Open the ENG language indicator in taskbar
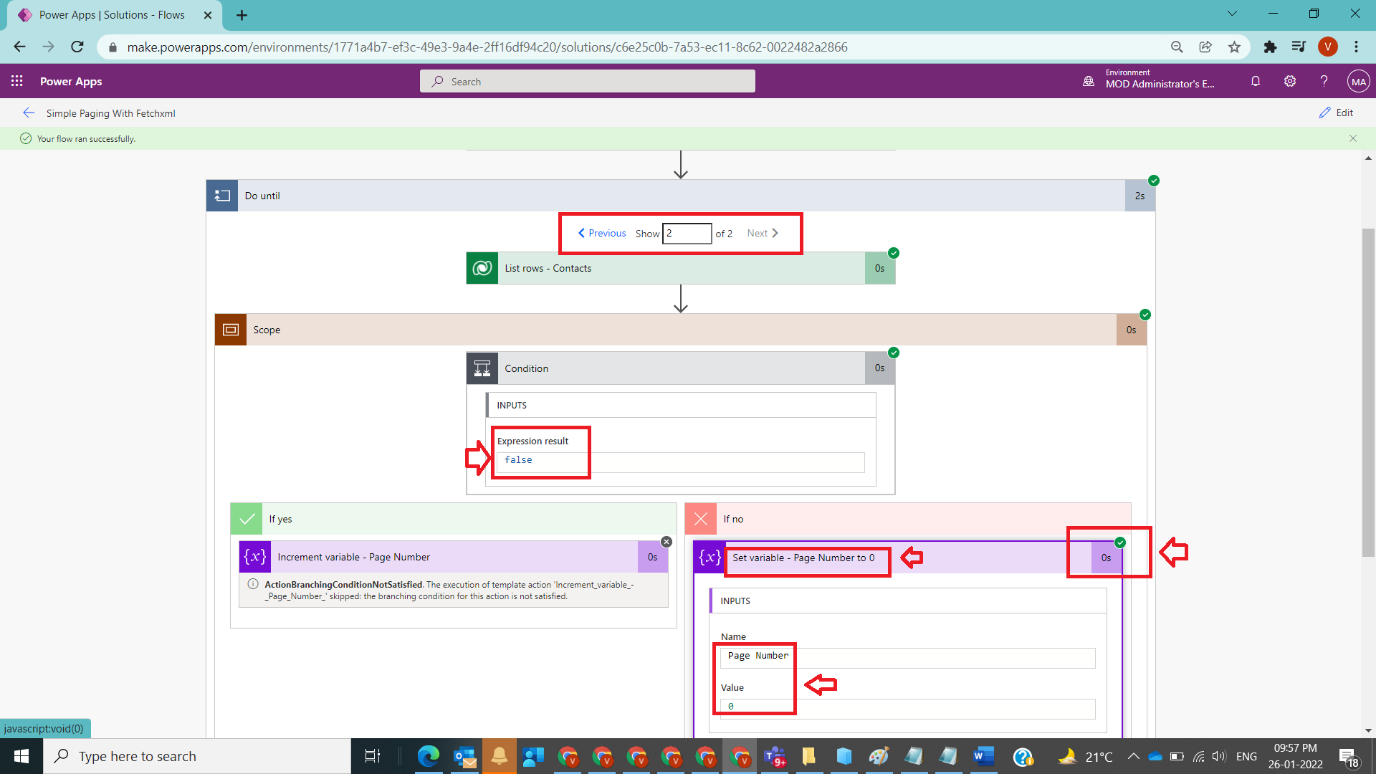Image resolution: width=1376 pixels, height=774 pixels. coord(1246,756)
